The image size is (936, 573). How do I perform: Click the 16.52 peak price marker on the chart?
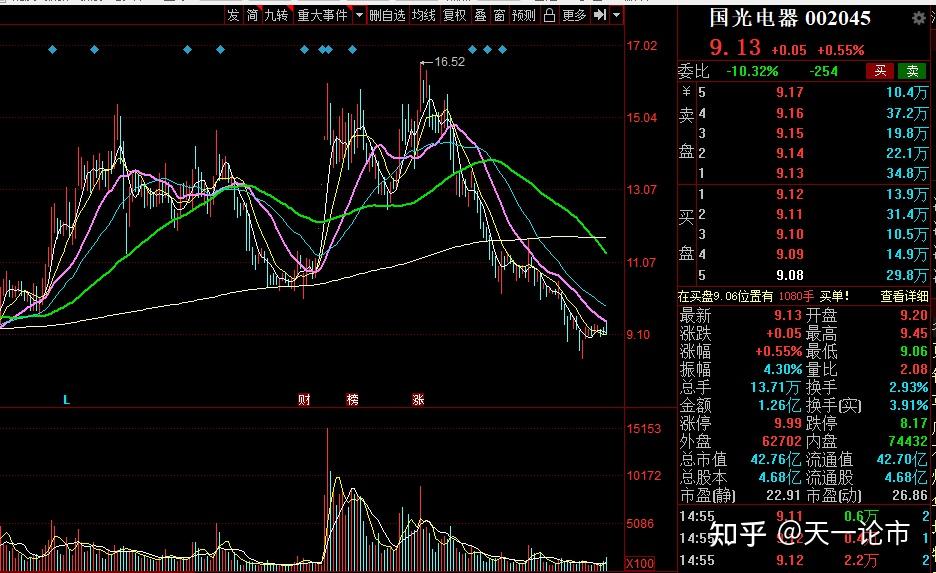[x=449, y=62]
